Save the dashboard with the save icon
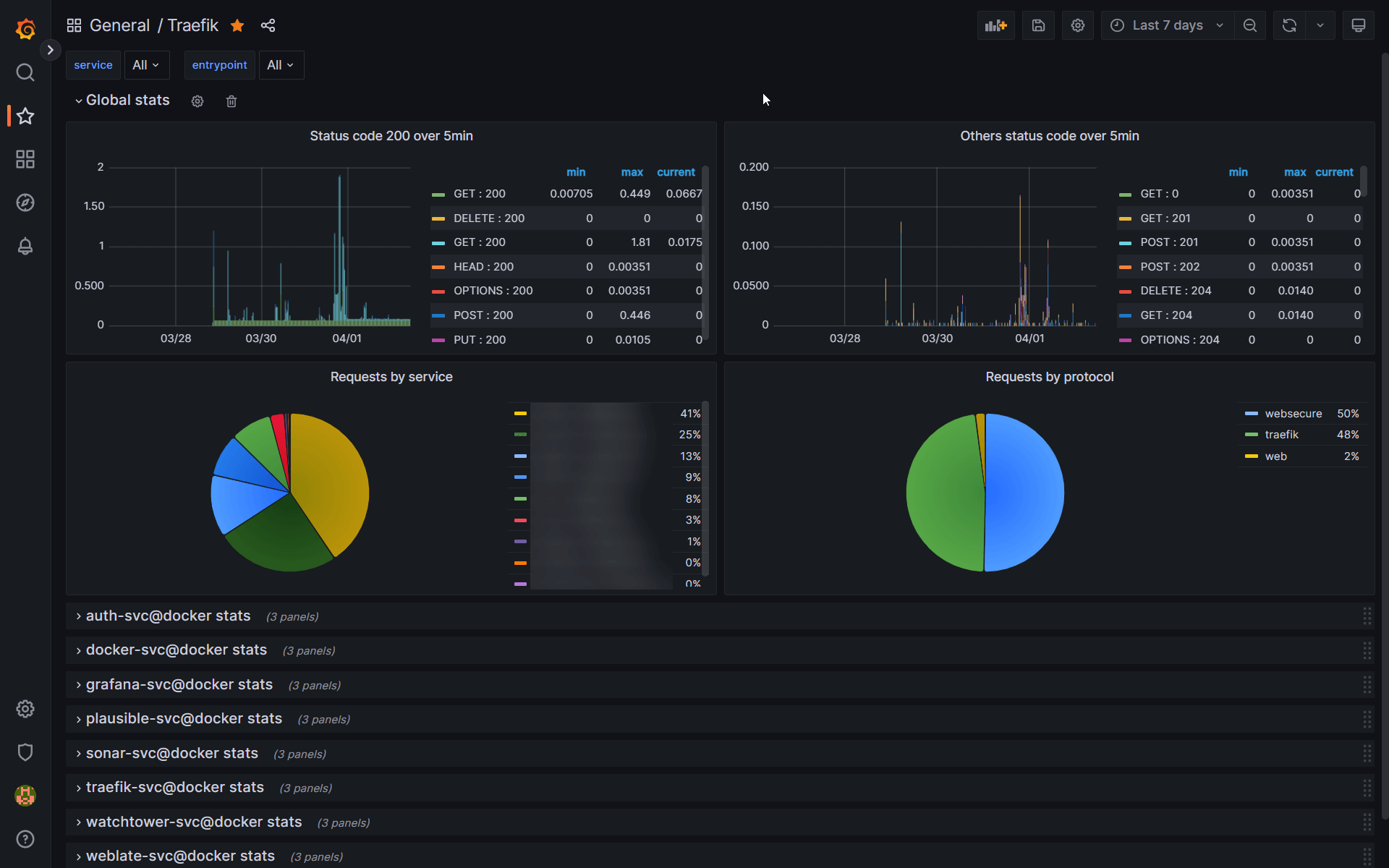This screenshot has width=1389, height=868. coord(1038,25)
